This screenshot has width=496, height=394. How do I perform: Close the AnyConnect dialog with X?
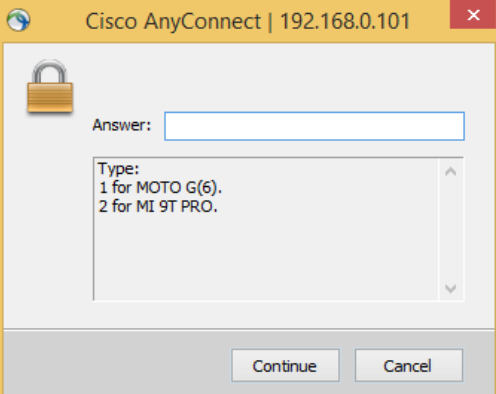pos(473,15)
